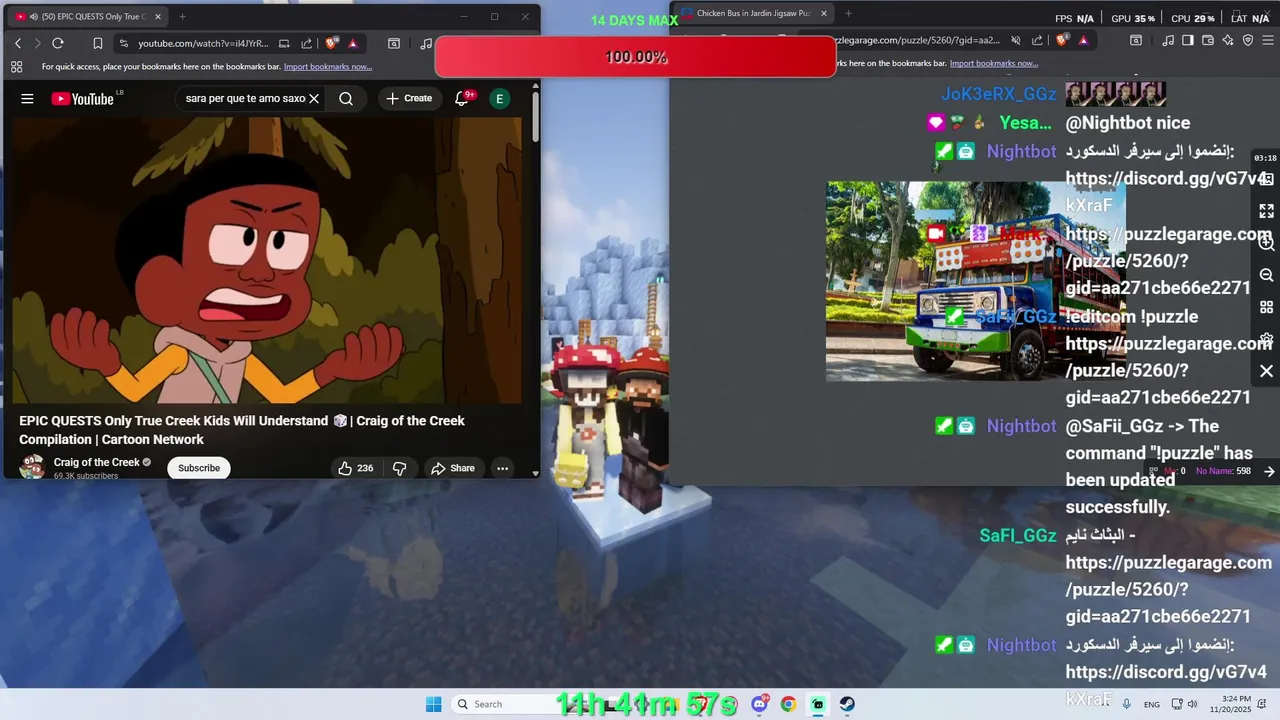Open Brave Shields in the YouTube window
The image size is (1280, 720).
click(x=333, y=43)
